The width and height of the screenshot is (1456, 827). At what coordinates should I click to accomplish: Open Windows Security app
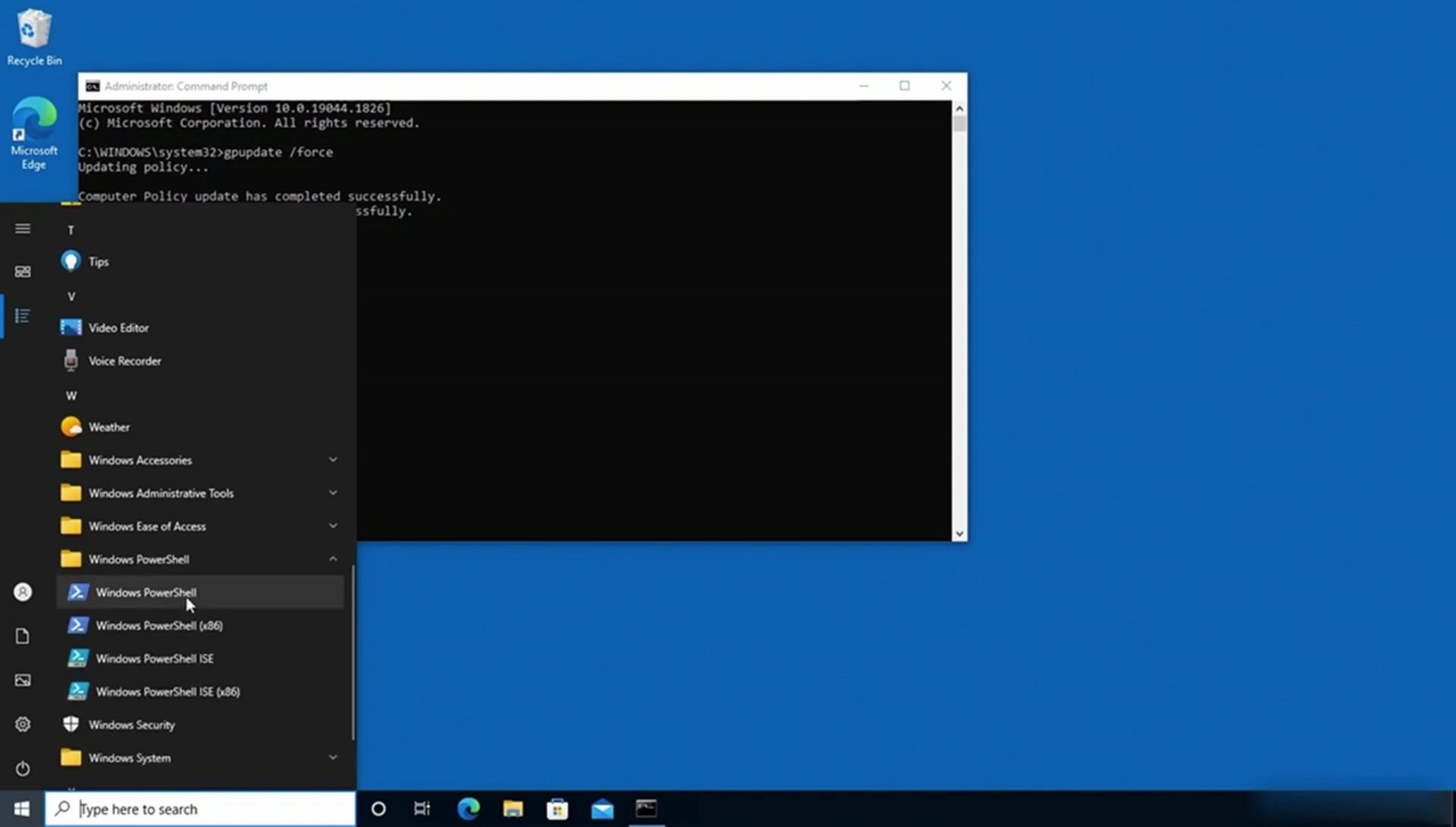pos(200,725)
